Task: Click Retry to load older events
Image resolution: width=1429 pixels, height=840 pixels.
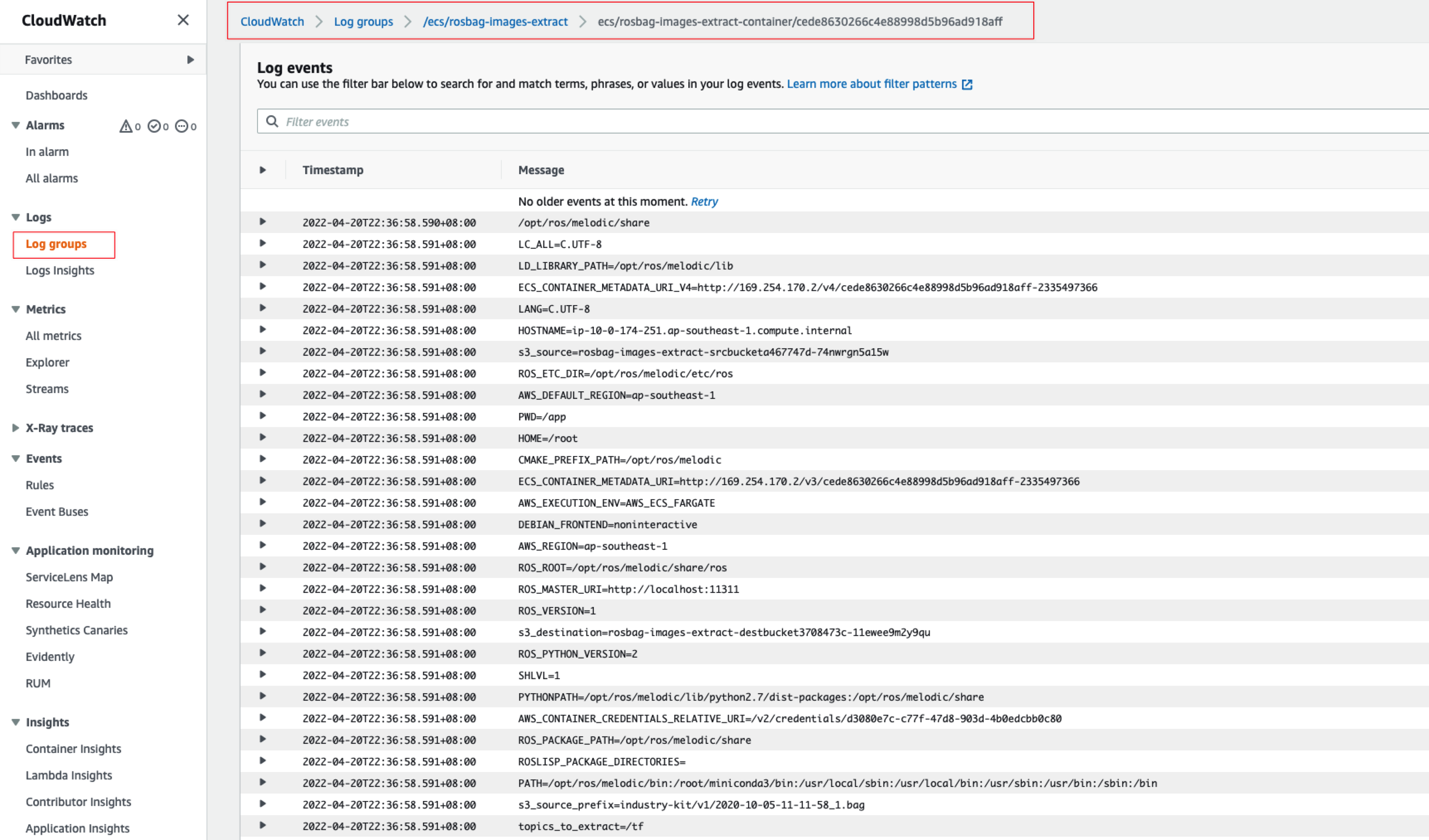Action: click(704, 202)
